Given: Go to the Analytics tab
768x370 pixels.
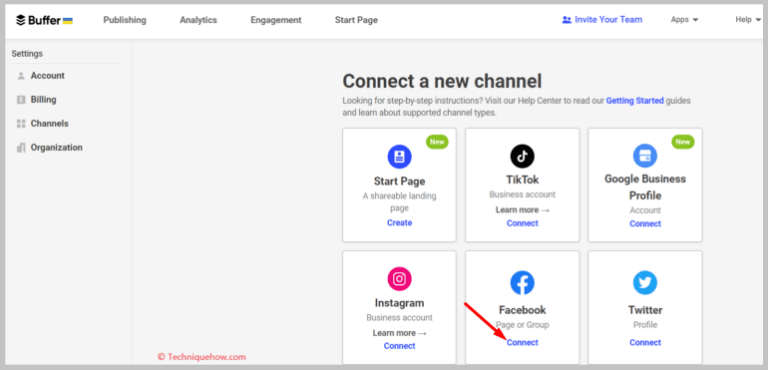Looking at the screenshot, I should point(198,20).
